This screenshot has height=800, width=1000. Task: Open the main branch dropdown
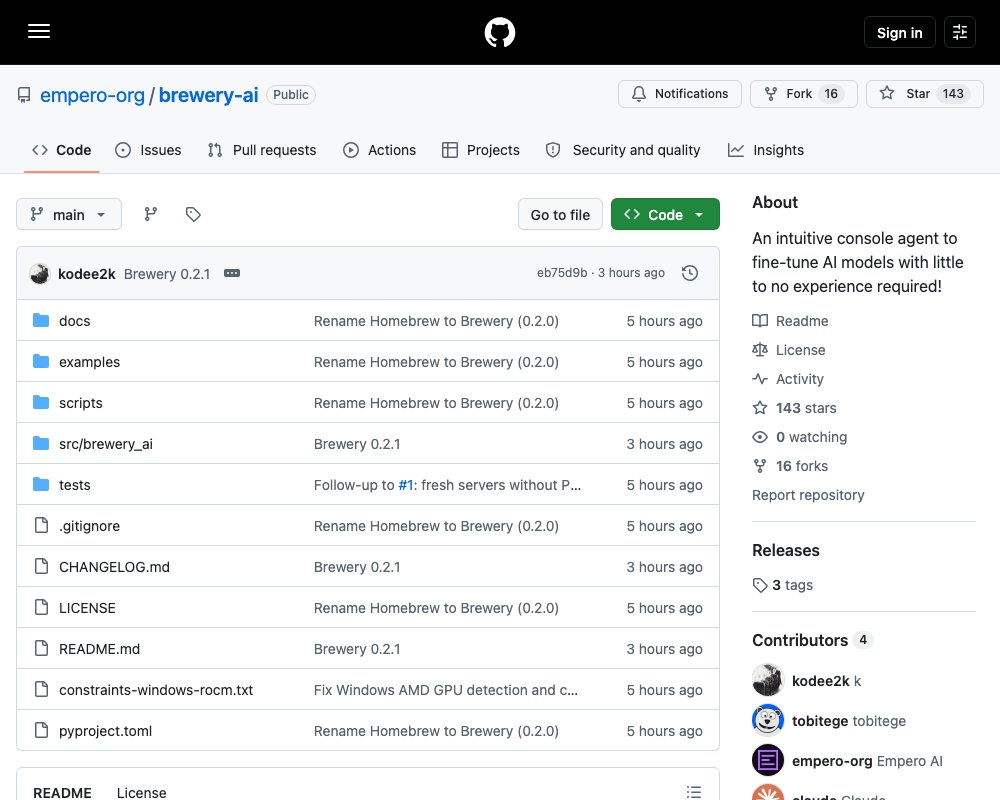pos(69,214)
